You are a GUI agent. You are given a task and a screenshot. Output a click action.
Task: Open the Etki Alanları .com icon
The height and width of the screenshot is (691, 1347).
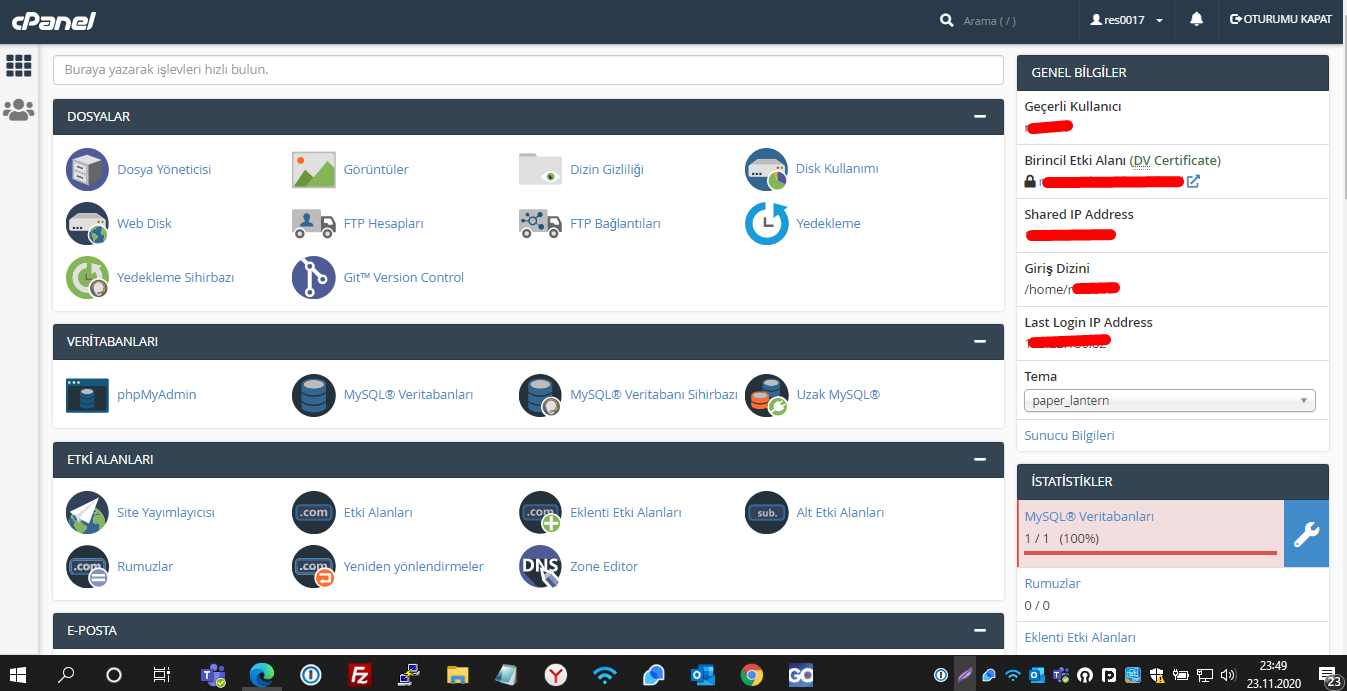[313, 512]
